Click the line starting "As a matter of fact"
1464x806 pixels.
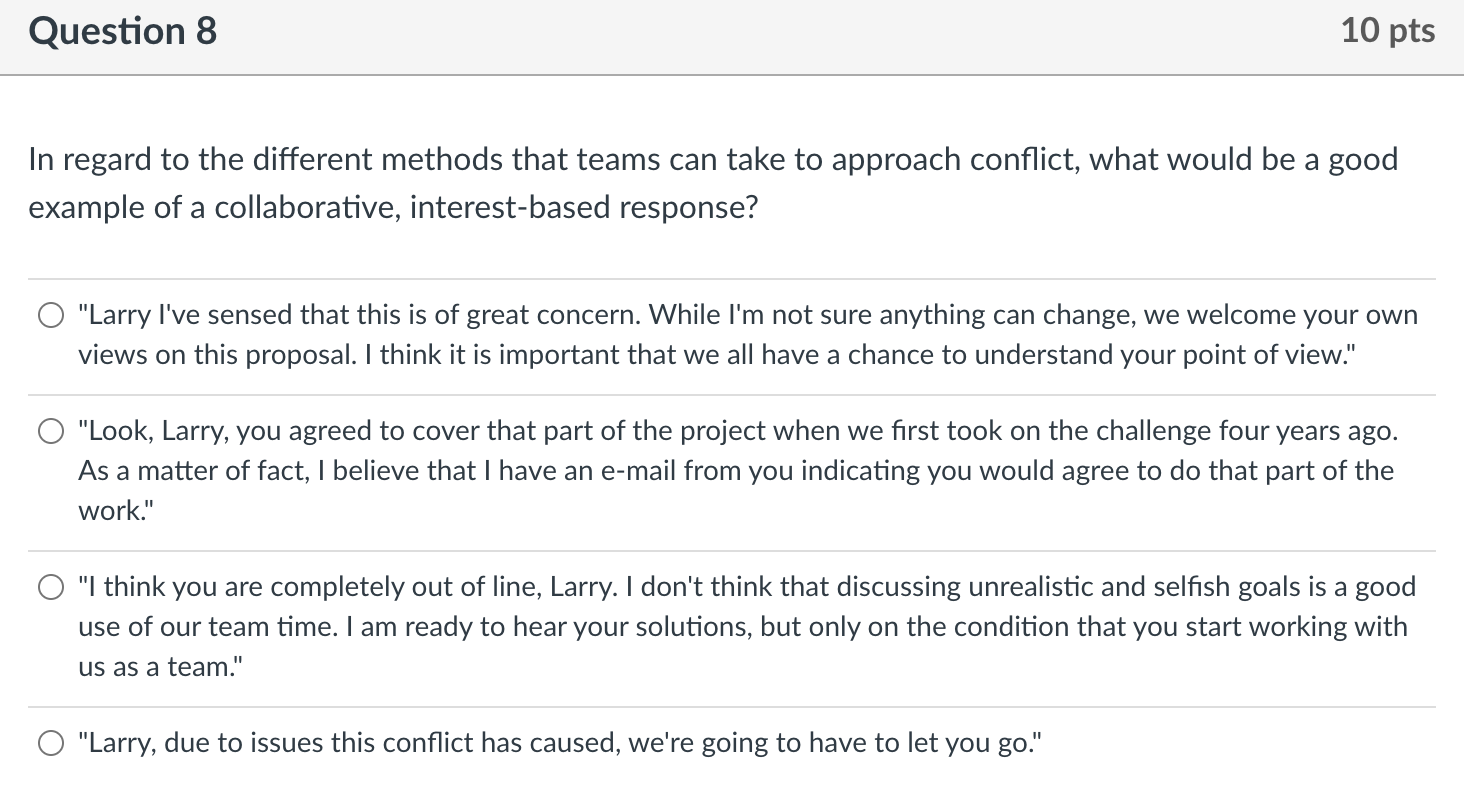735,471
